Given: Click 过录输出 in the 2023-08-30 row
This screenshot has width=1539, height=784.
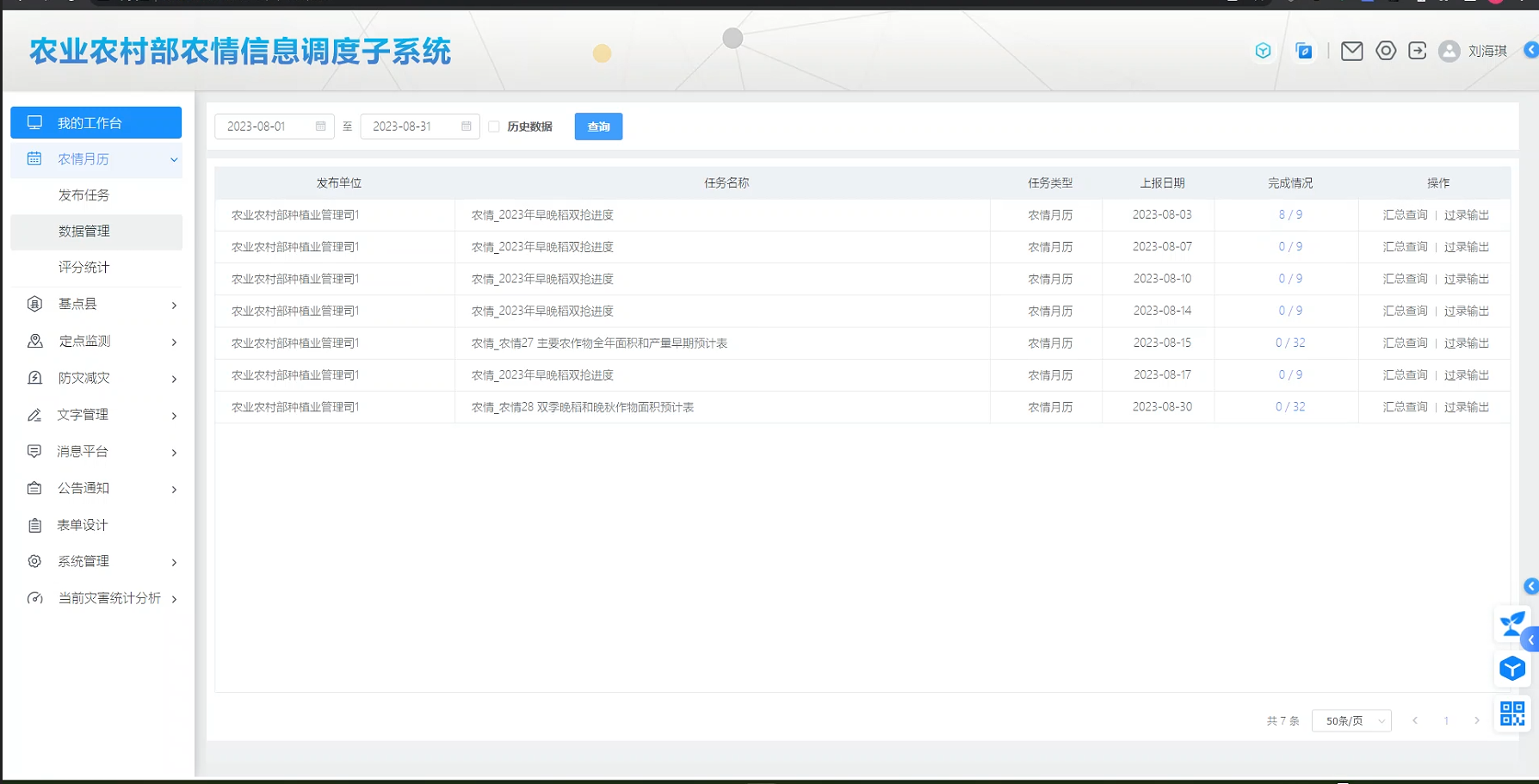Looking at the screenshot, I should (x=1466, y=407).
